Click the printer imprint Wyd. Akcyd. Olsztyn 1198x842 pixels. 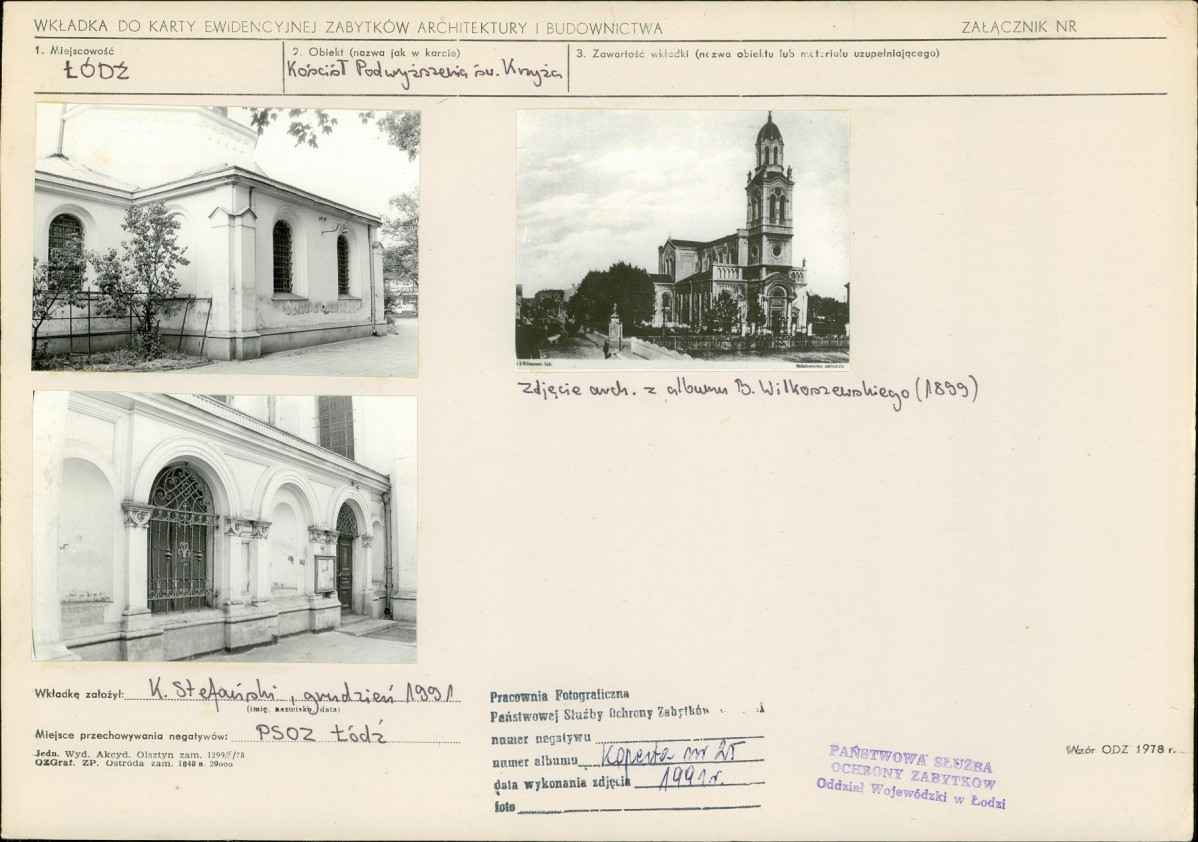(140, 754)
